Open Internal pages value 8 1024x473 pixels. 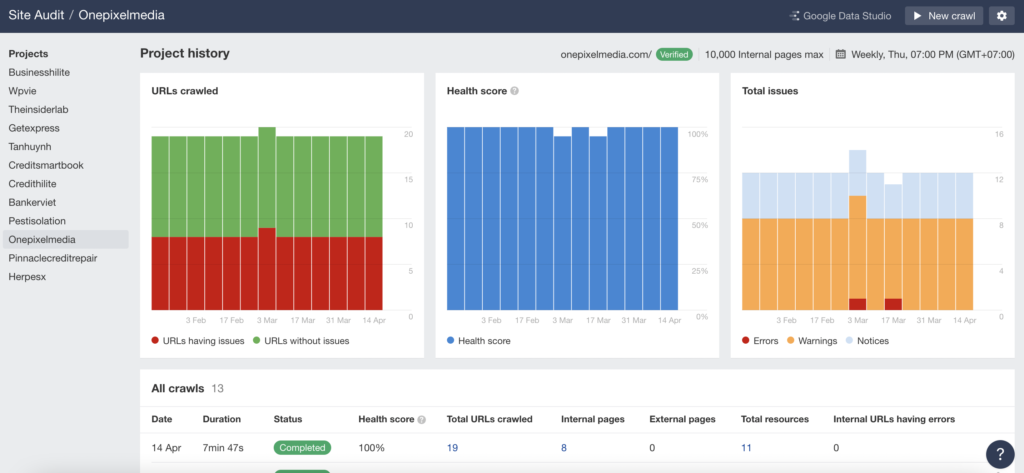click(564, 448)
